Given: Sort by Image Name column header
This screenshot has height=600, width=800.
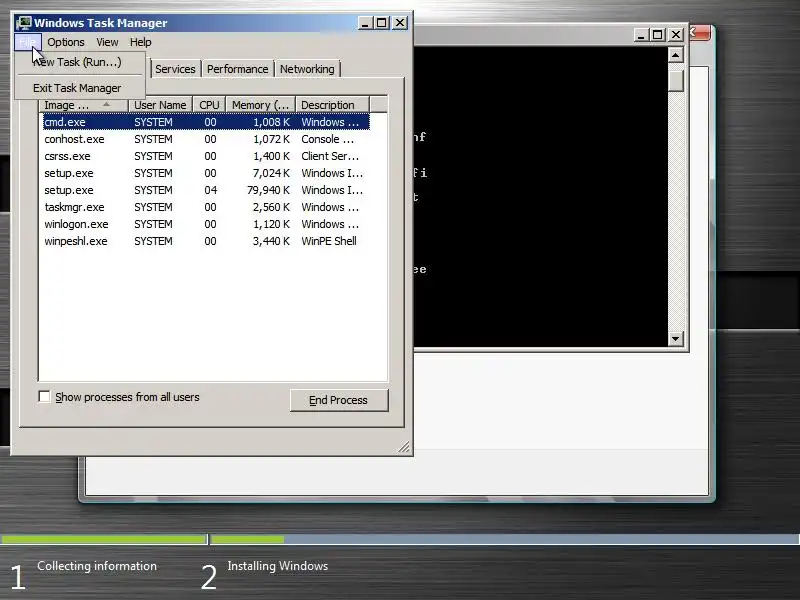Looking at the screenshot, I should [x=84, y=105].
